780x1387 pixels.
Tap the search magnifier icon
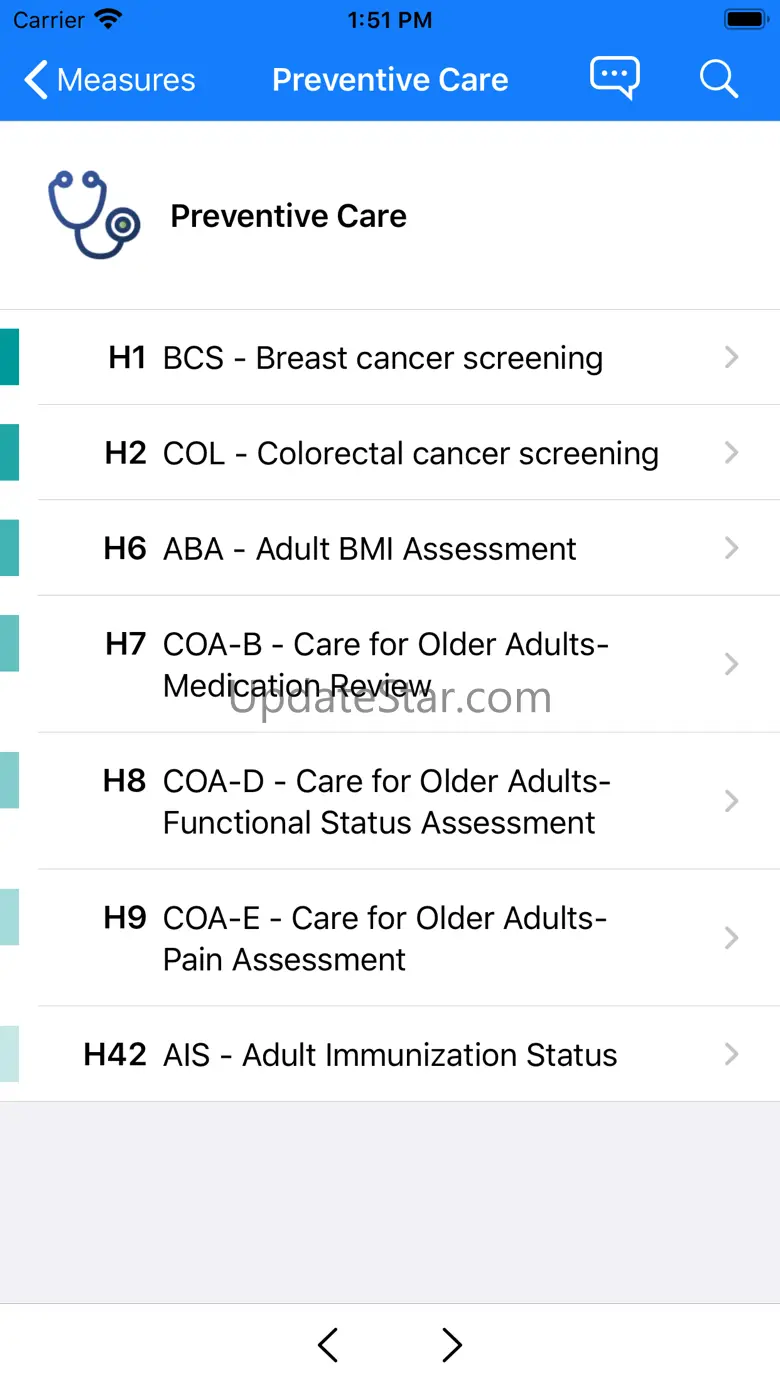718,78
